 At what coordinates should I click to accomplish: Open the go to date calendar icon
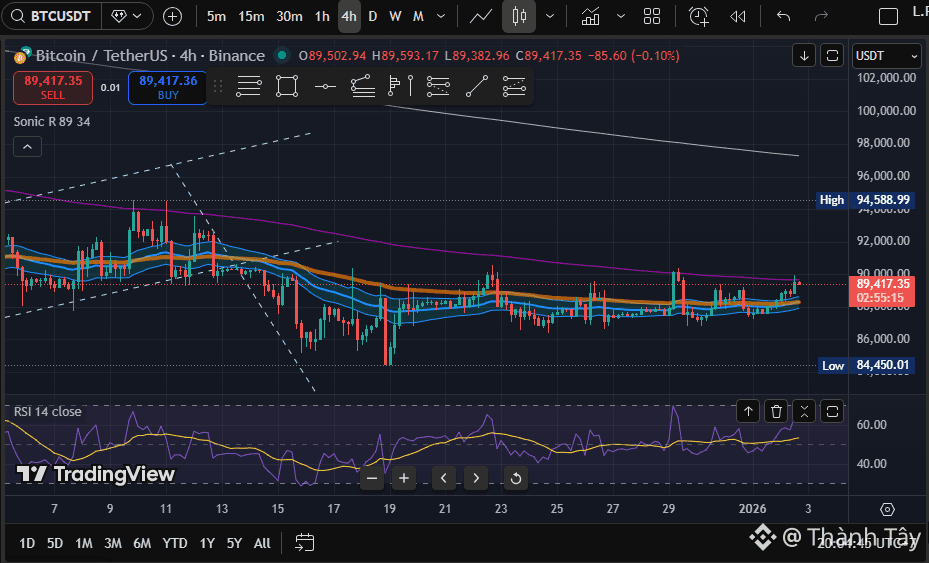coord(305,543)
